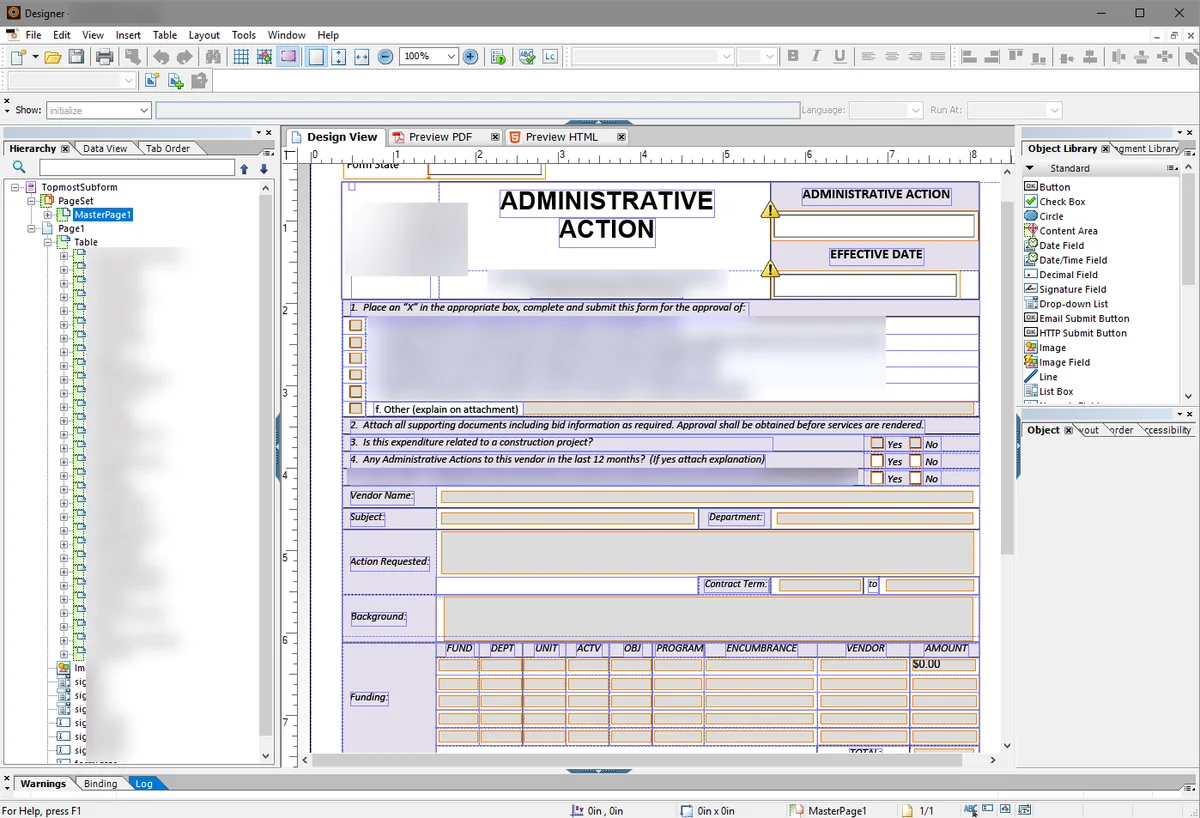Open the Binding tab at bottom
Screen dimensions: 1200x818
click(100, 784)
